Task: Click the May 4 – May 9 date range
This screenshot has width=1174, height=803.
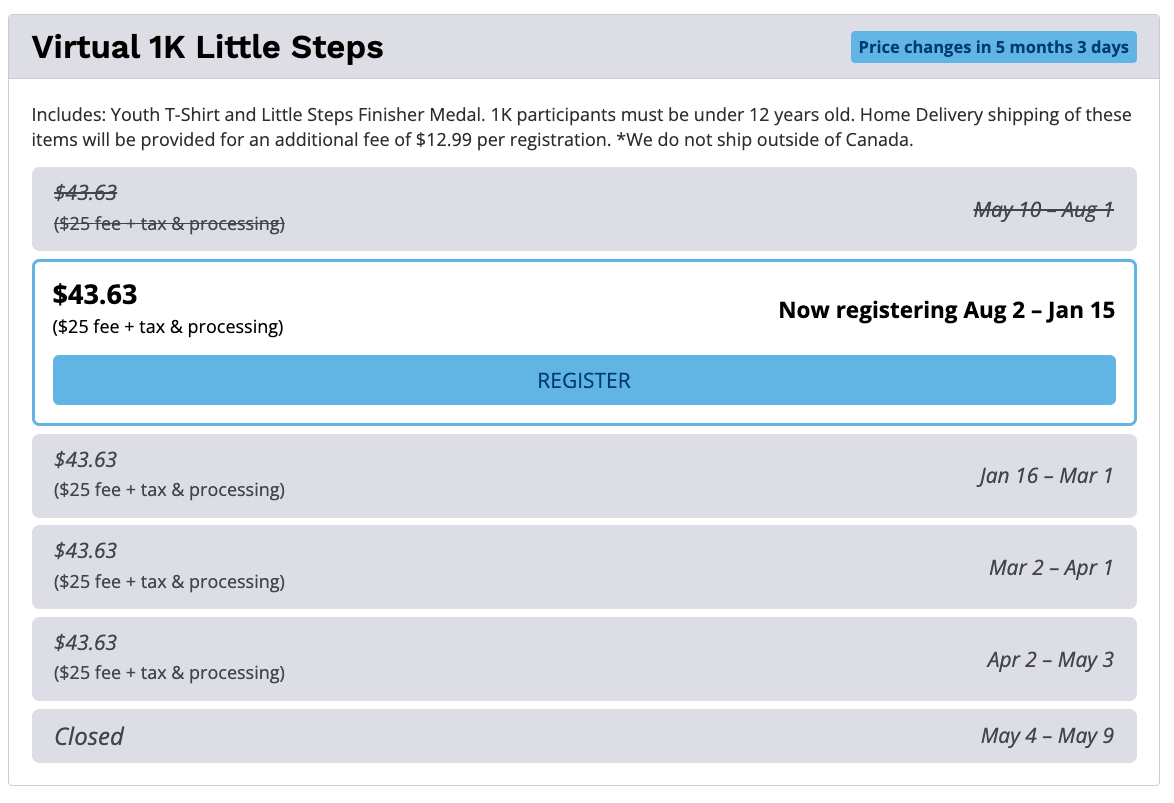Action: click(1046, 736)
